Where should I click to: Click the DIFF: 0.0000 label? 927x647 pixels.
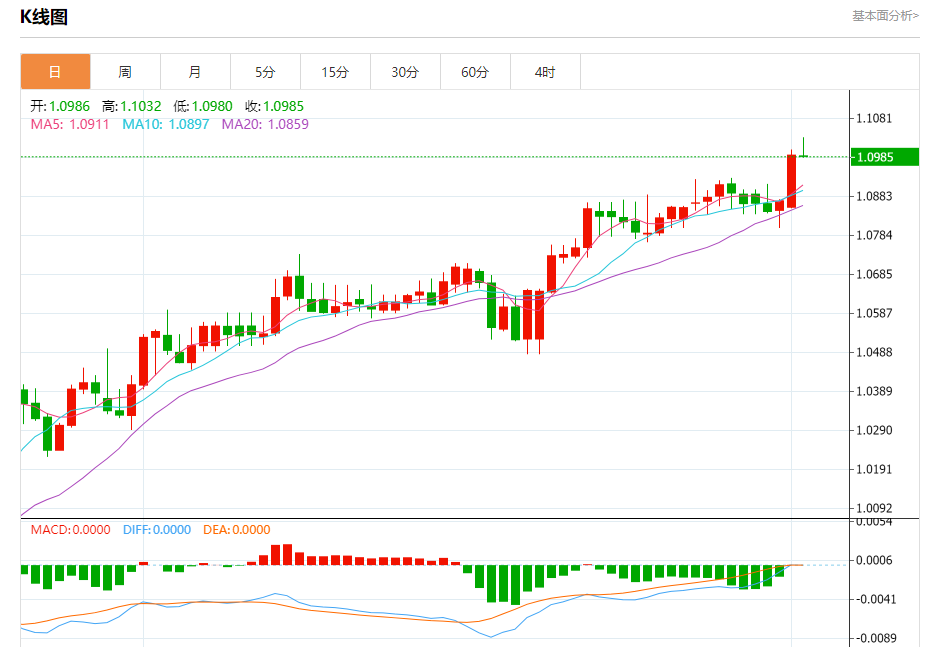[157, 530]
